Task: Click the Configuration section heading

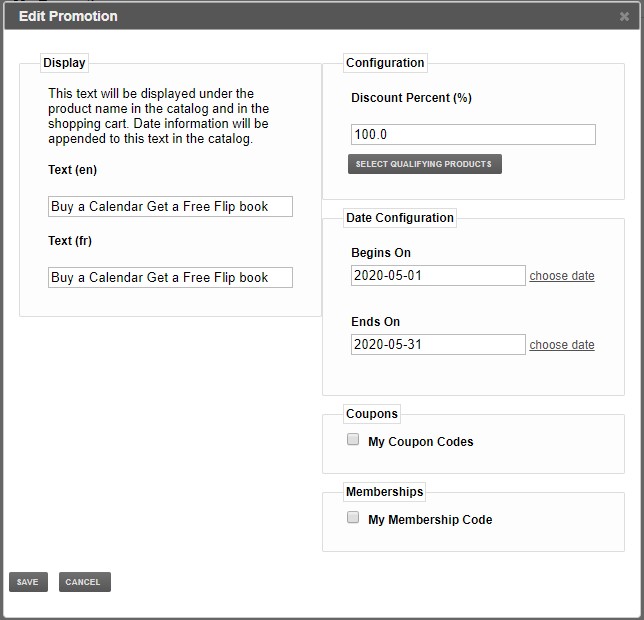Action: (x=385, y=62)
